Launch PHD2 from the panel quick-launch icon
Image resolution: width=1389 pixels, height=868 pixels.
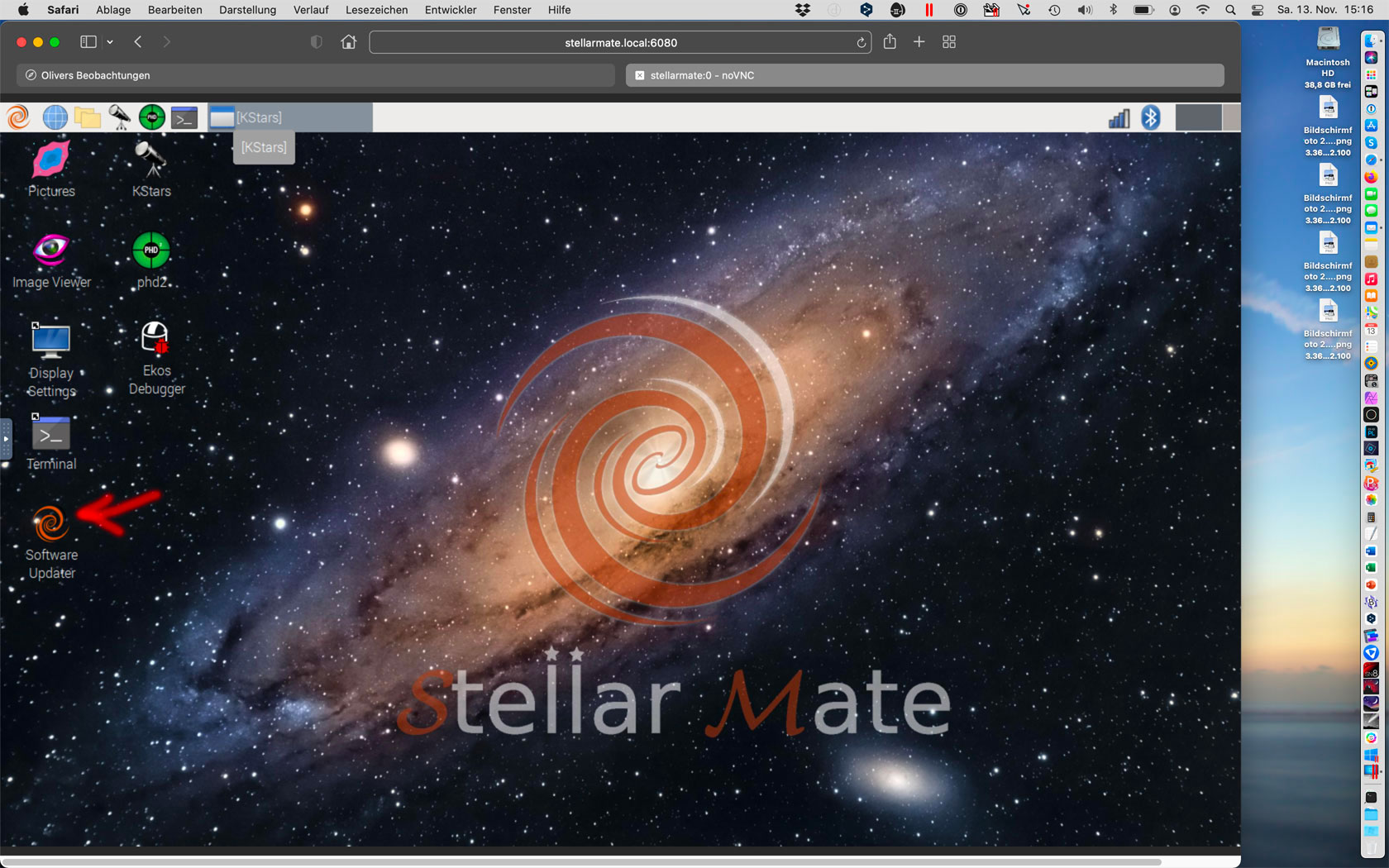pyautogui.click(x=152, y=117)
